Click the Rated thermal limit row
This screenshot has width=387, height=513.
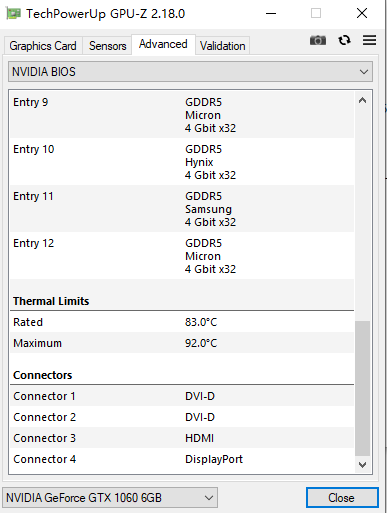pos(182,322)
